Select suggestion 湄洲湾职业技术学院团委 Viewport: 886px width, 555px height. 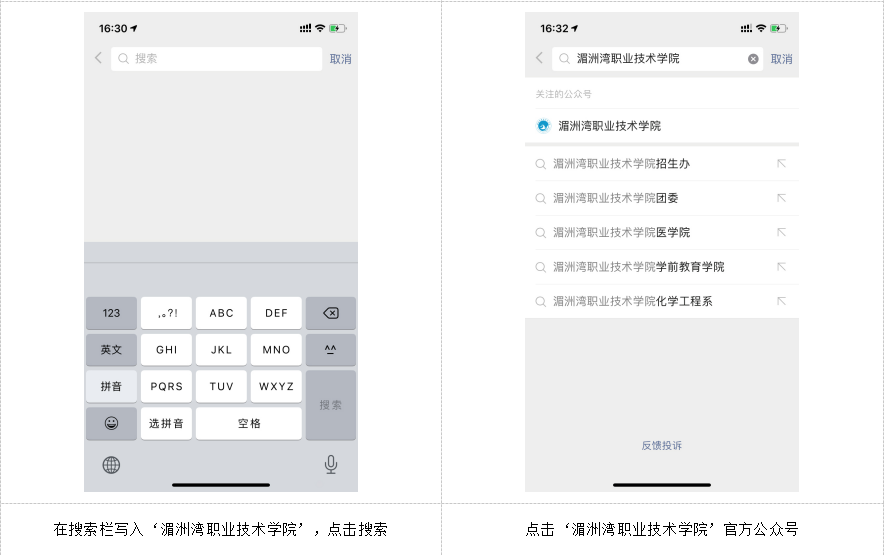click(x=662, y=198)
